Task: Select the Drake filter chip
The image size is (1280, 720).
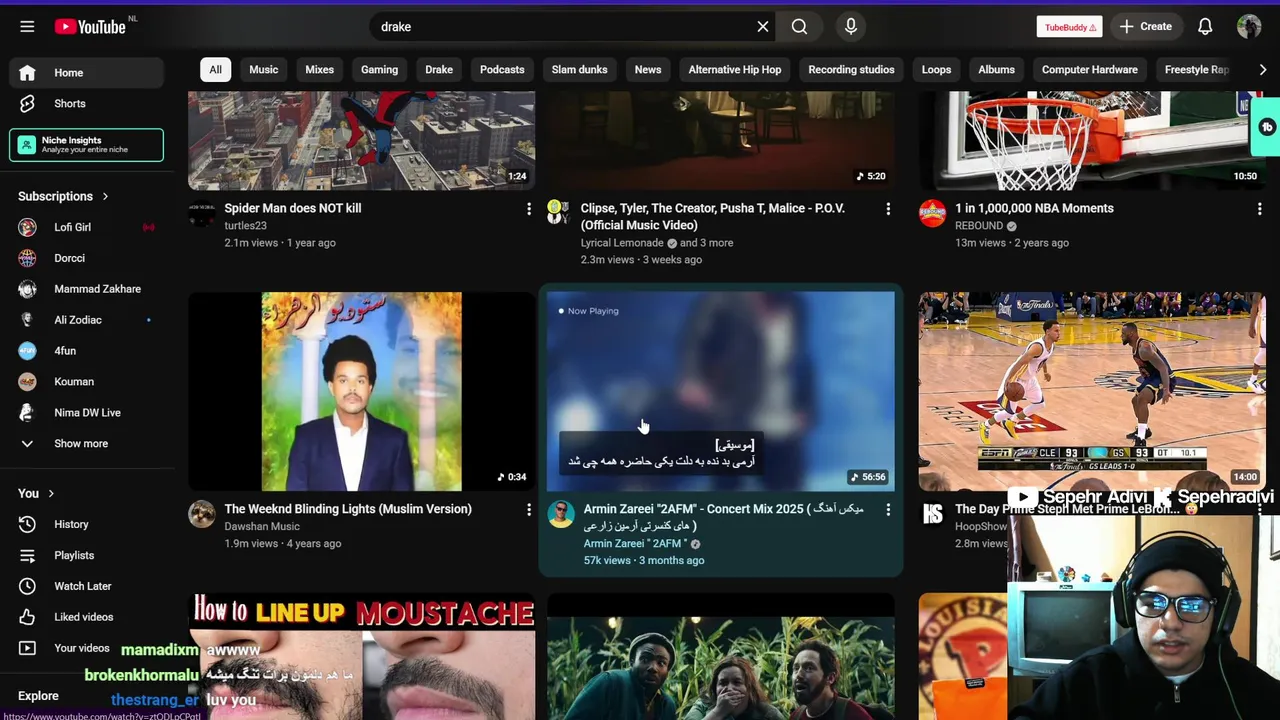Action: point(439,69)
